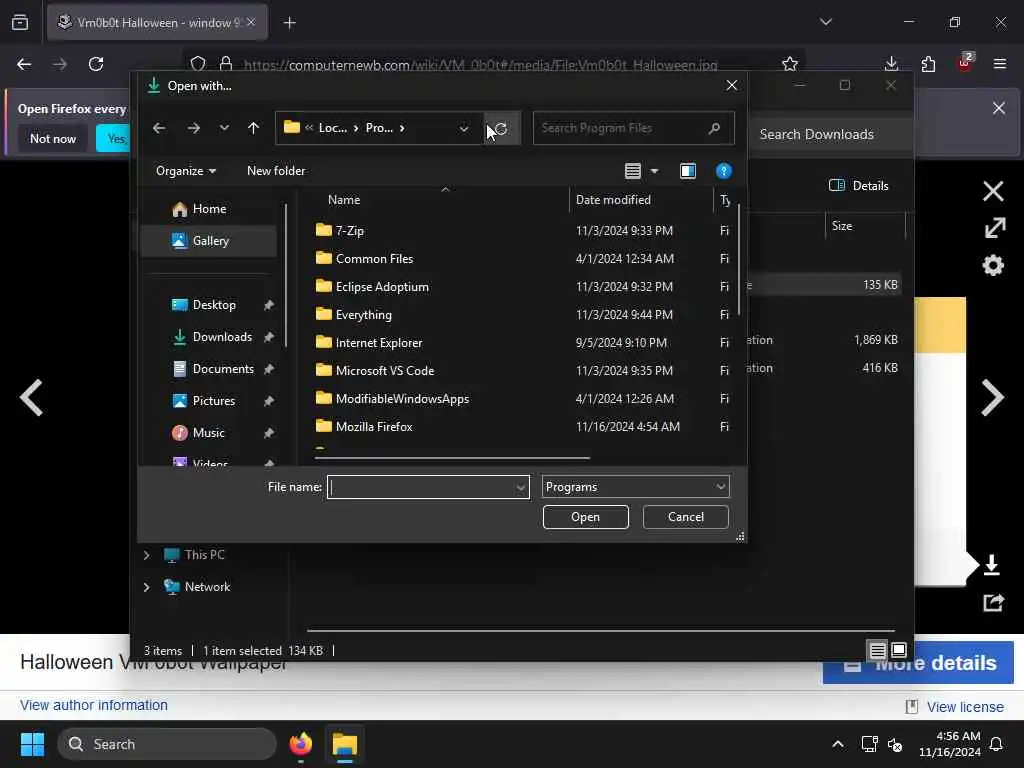Open Documents in navigation pane
Viewport: 1024px width, 768px height.
pos(223,369)
